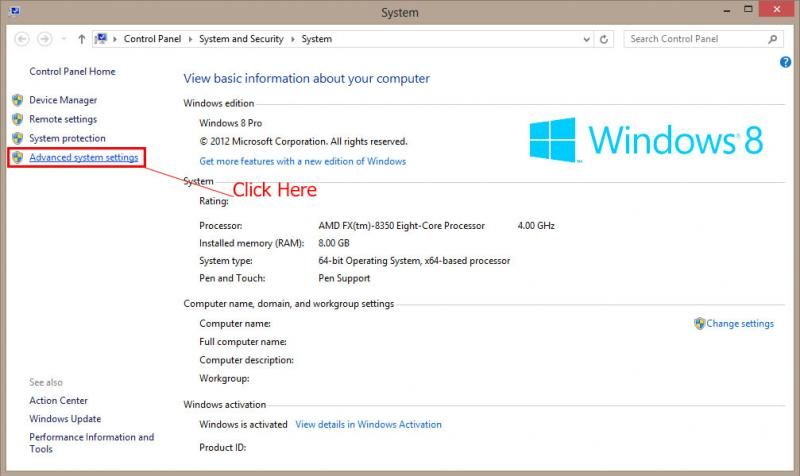Viewport: 800px width, 476px height.
Task: Open Help with the question mark icon
Action: point(785,62)
